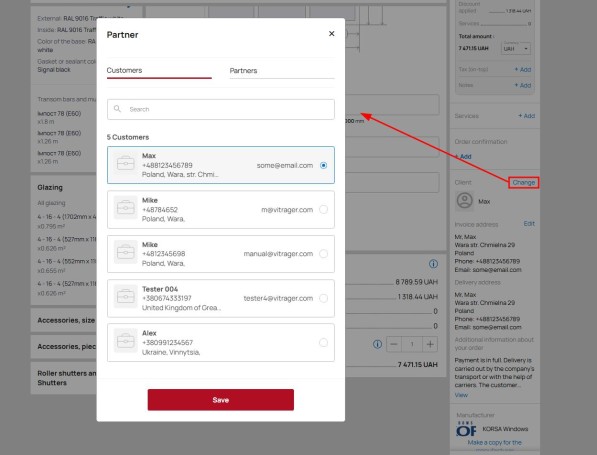Save the selected partner
597x455 pixels.
point(221,400)
